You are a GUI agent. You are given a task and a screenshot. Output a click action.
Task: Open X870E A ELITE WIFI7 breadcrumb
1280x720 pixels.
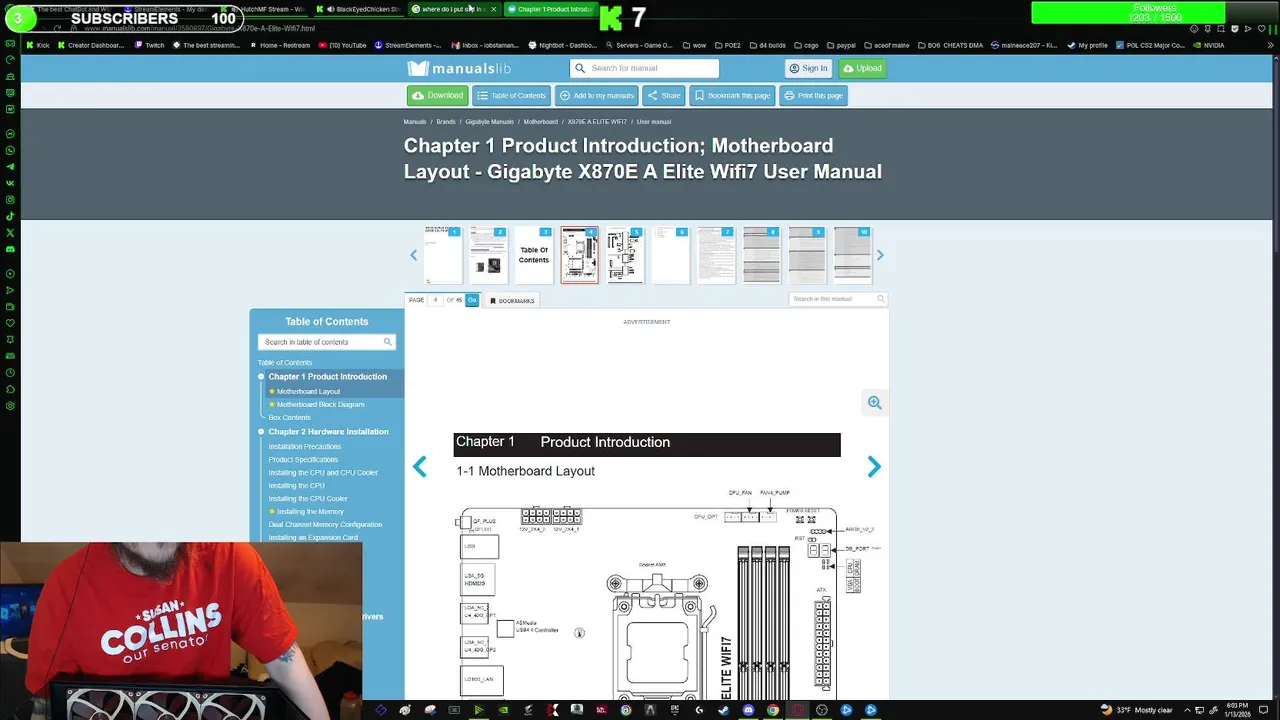597,122
